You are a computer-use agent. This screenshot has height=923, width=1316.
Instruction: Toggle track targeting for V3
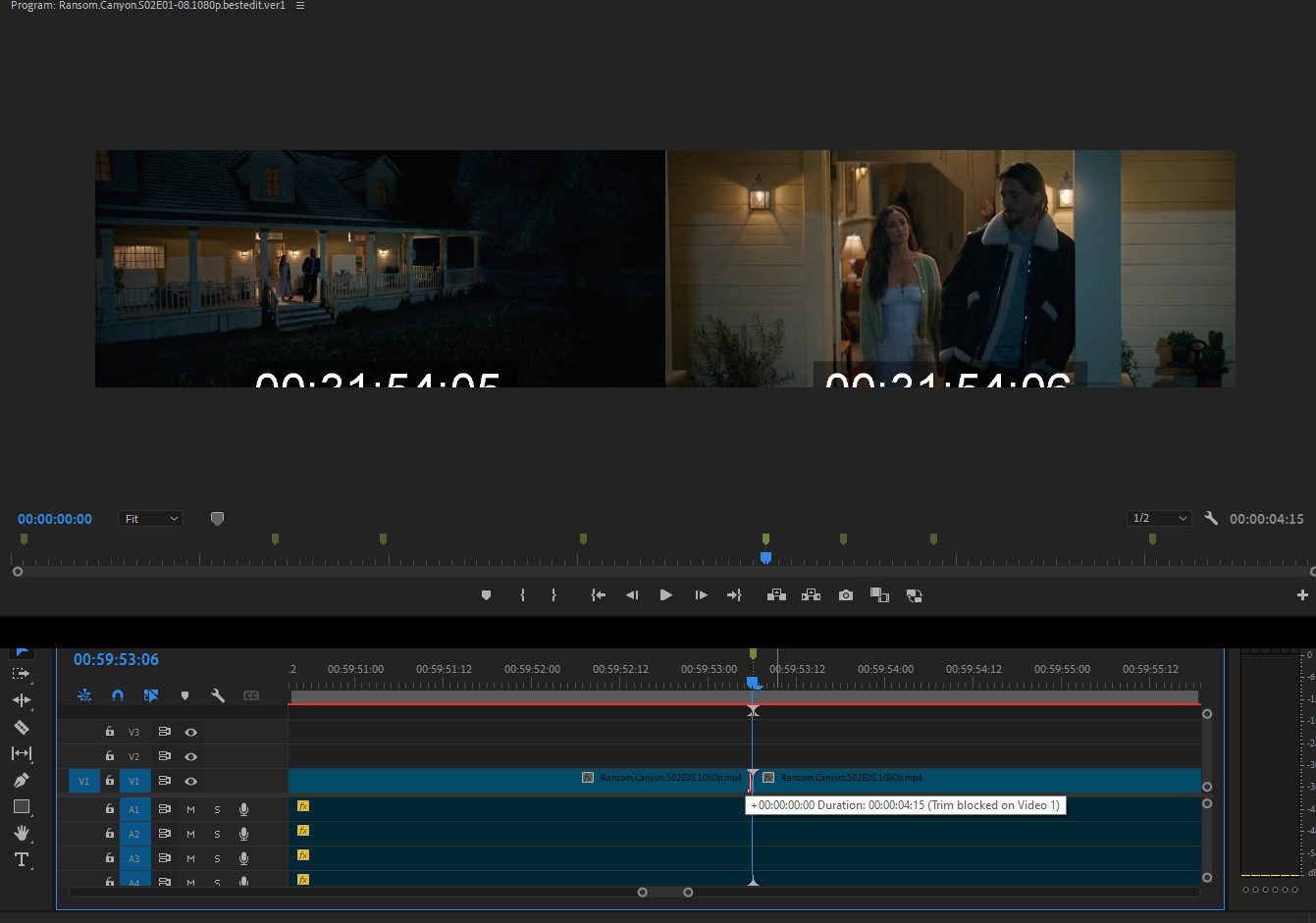(134, 732)
